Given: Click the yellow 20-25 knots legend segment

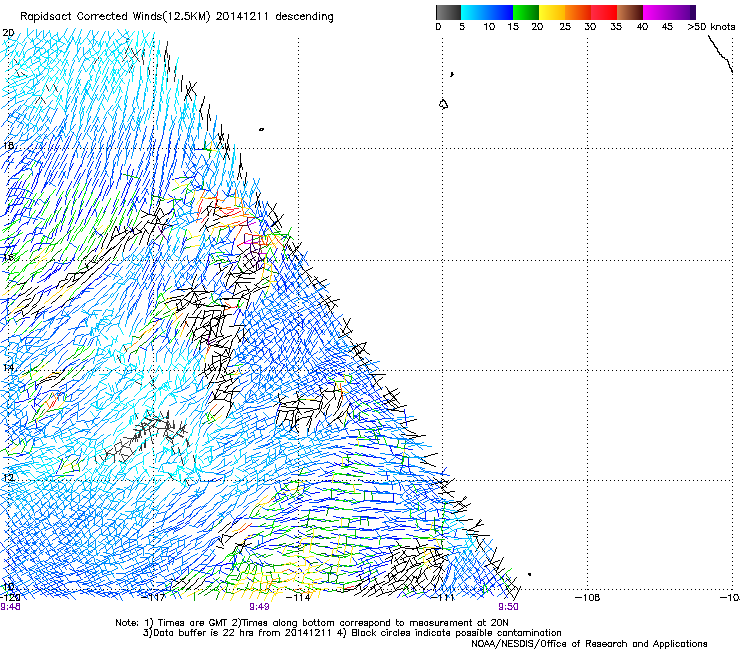Looking at the screenshot, I should (x=552, y=12).
